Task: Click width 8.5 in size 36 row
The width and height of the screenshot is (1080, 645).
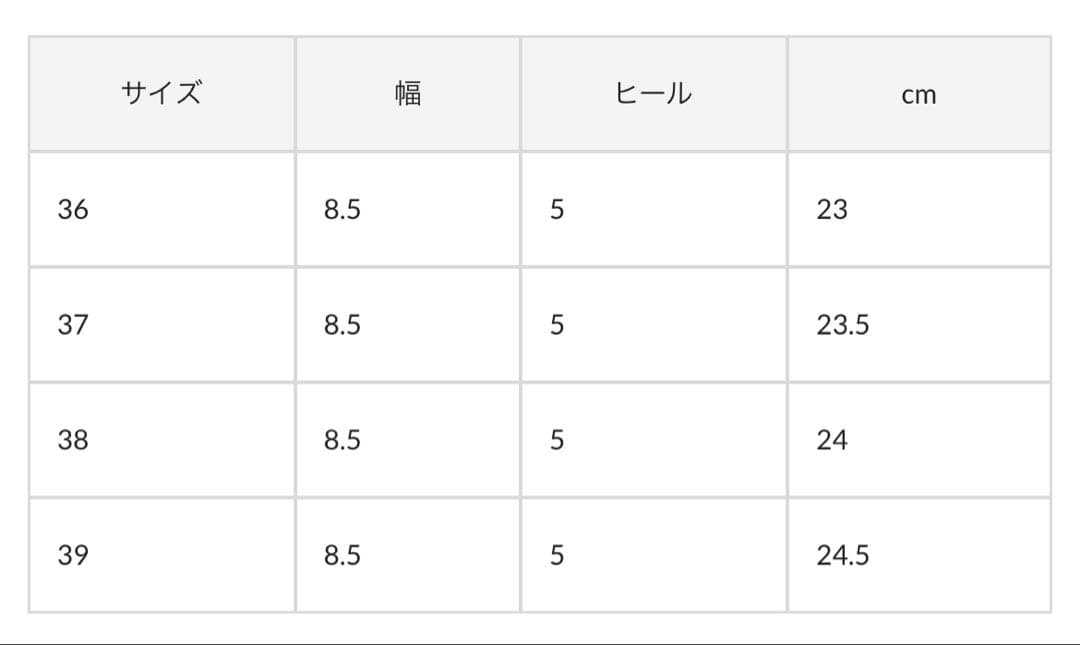Action: click(x=342, y=210)
